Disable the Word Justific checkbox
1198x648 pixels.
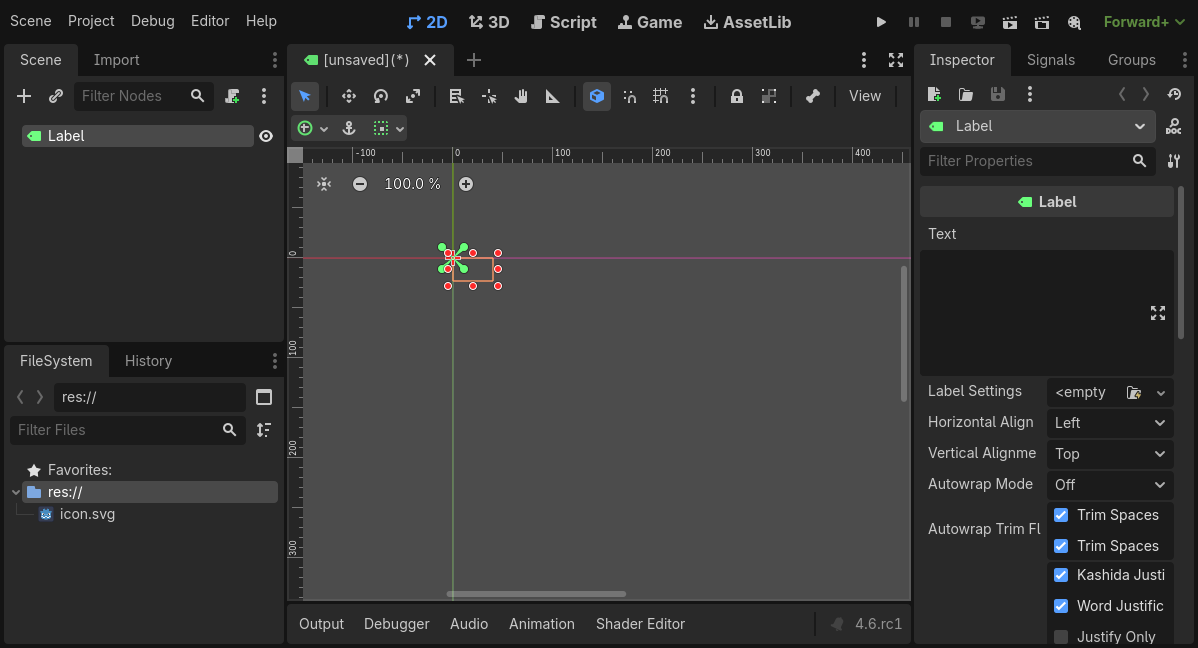pos(1060,606)
